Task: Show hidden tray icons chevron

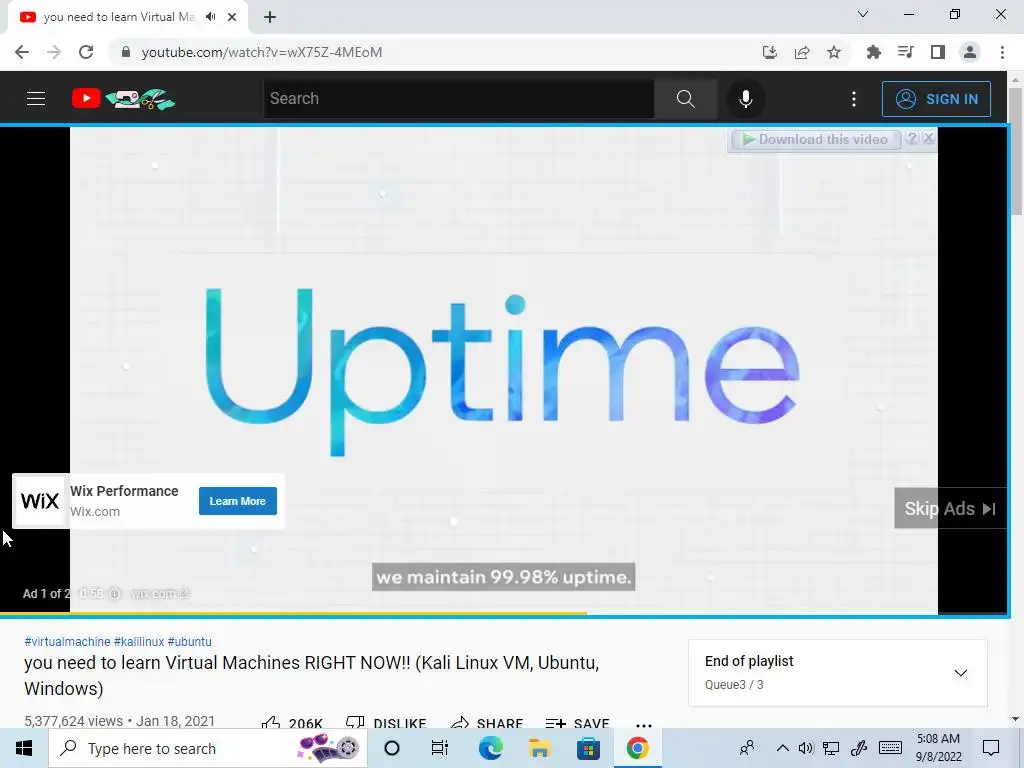Action: point(782,748)
